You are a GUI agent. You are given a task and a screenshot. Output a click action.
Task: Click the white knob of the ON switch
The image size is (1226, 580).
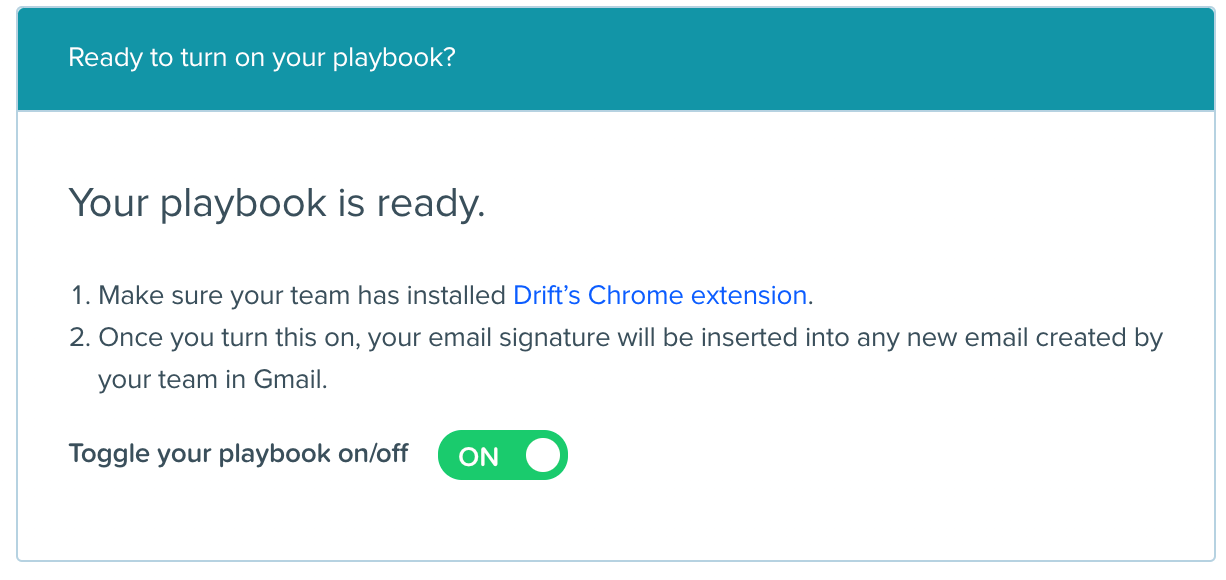[x=543, y=455]
